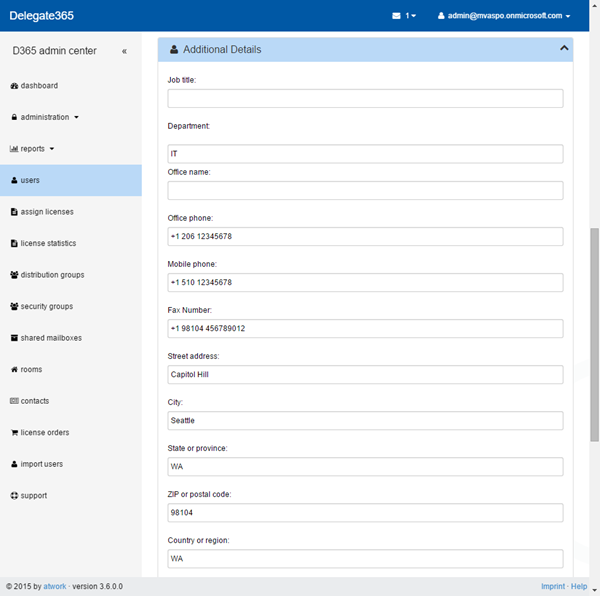Screen dimensions: 600x596
Task: Open the mail notifications dropdown
Action: 404,16
